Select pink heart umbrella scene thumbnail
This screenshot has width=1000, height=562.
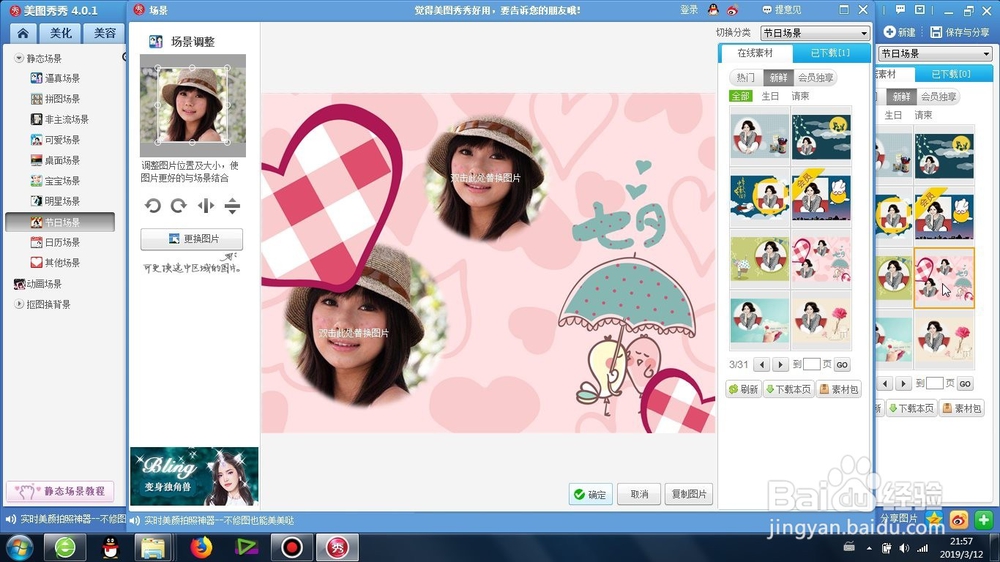coord(821,259)
